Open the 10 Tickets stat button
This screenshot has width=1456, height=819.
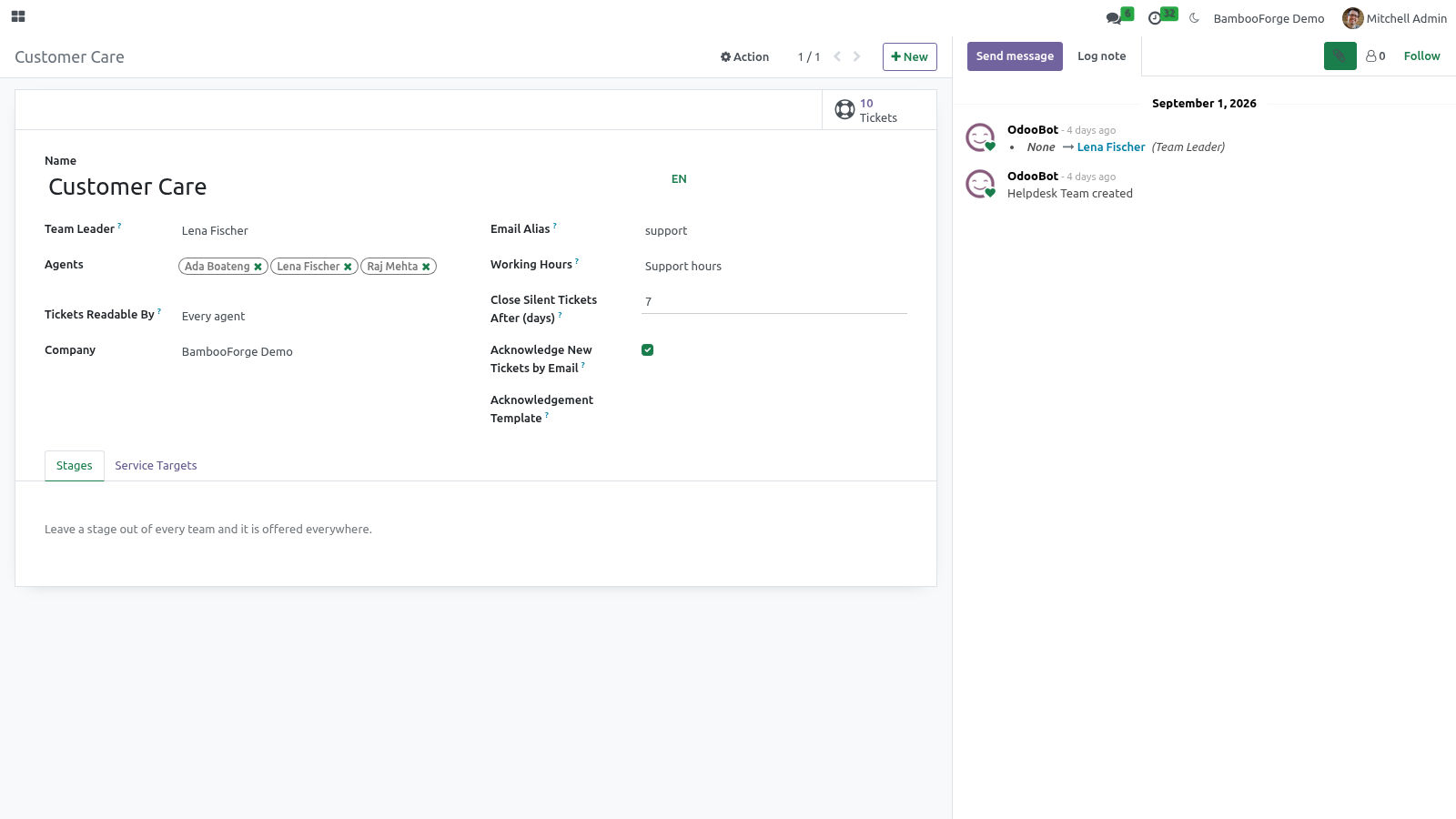pos(879,110)
